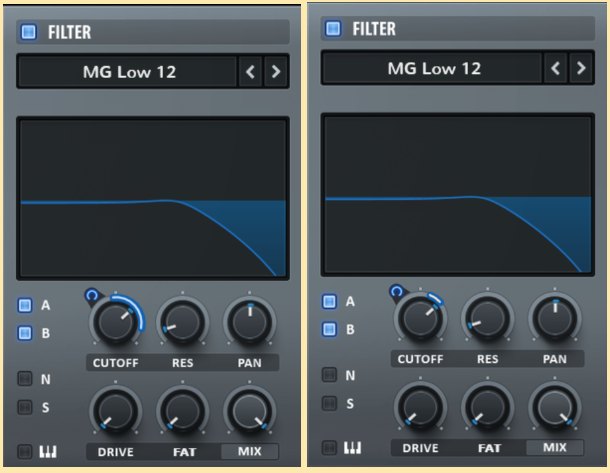Click the CUTOFF label in right panel
The width and height of the screenshot is (610, 473).
420,359
